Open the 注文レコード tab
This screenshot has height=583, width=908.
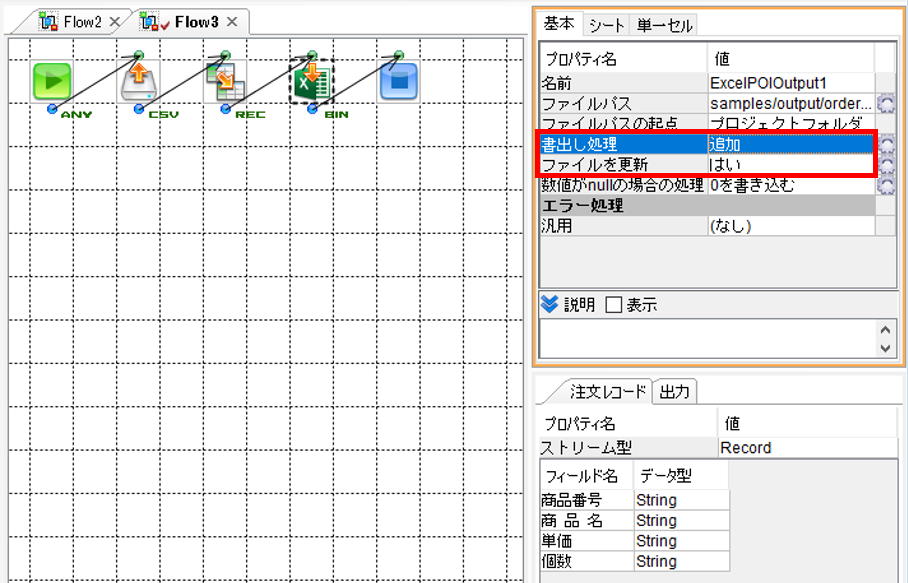[607, 391]
